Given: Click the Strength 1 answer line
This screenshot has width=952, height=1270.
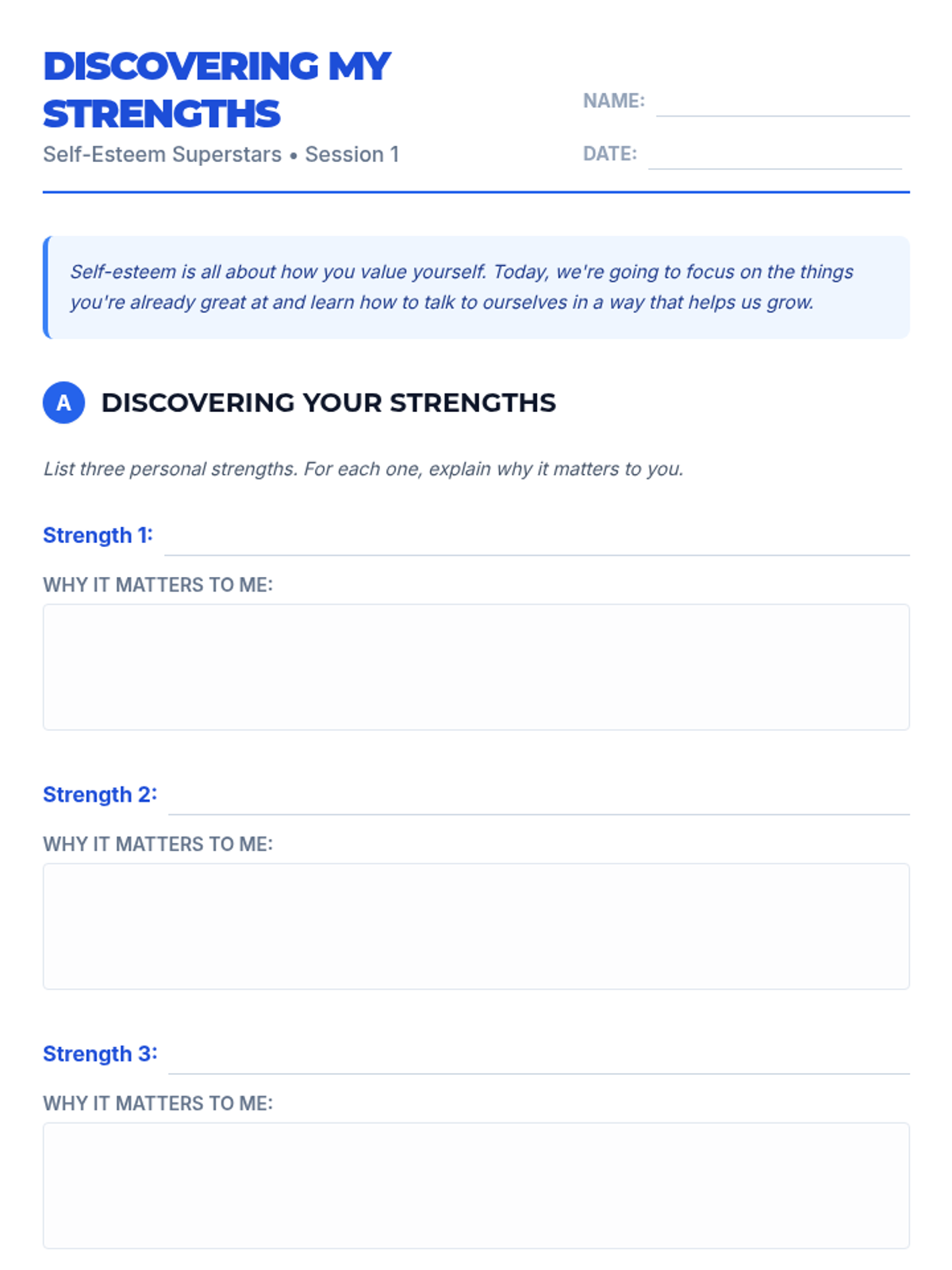Looking at the screenshot, I should click(x=537, y=540).
